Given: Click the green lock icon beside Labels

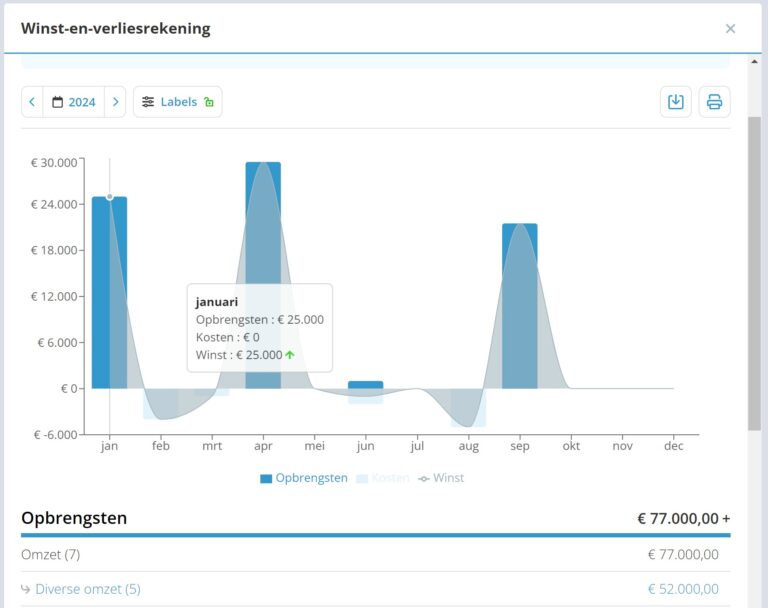Looking at the screenshot, I should (x=209, y=102).
